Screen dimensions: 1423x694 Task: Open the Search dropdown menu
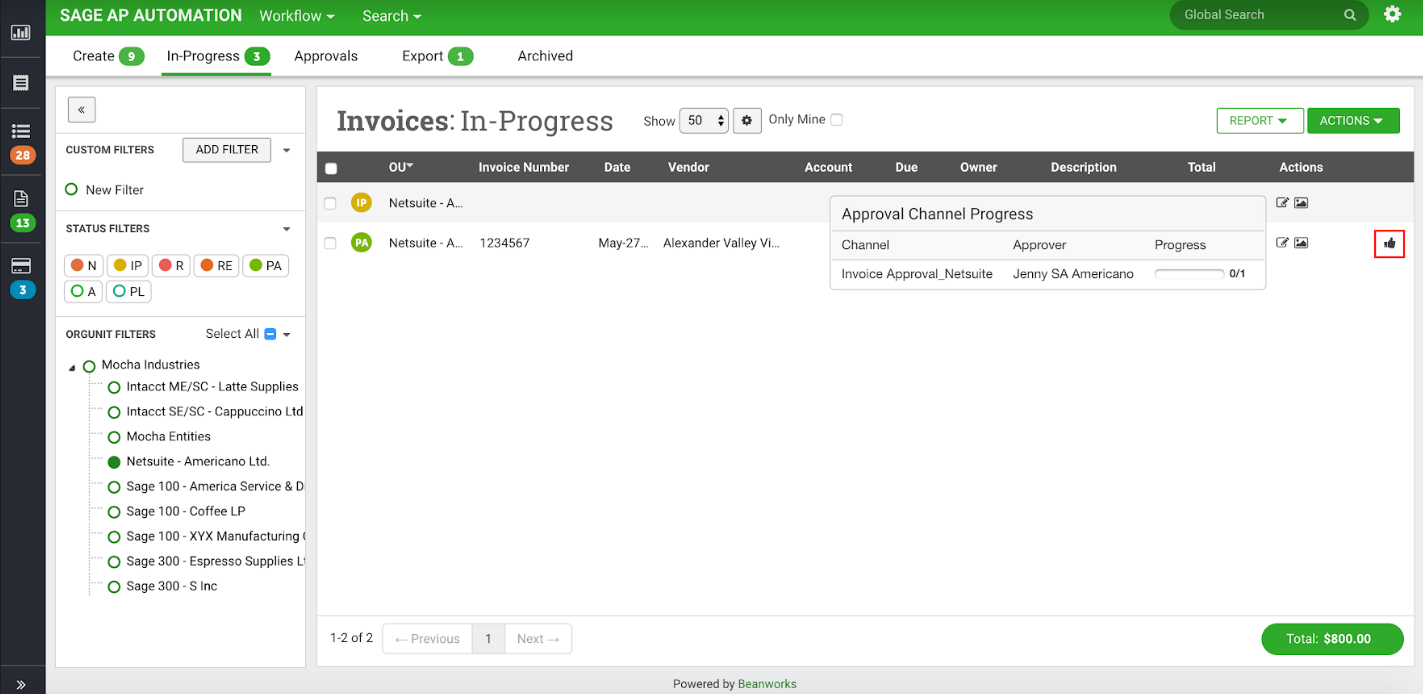coord(392,16)
